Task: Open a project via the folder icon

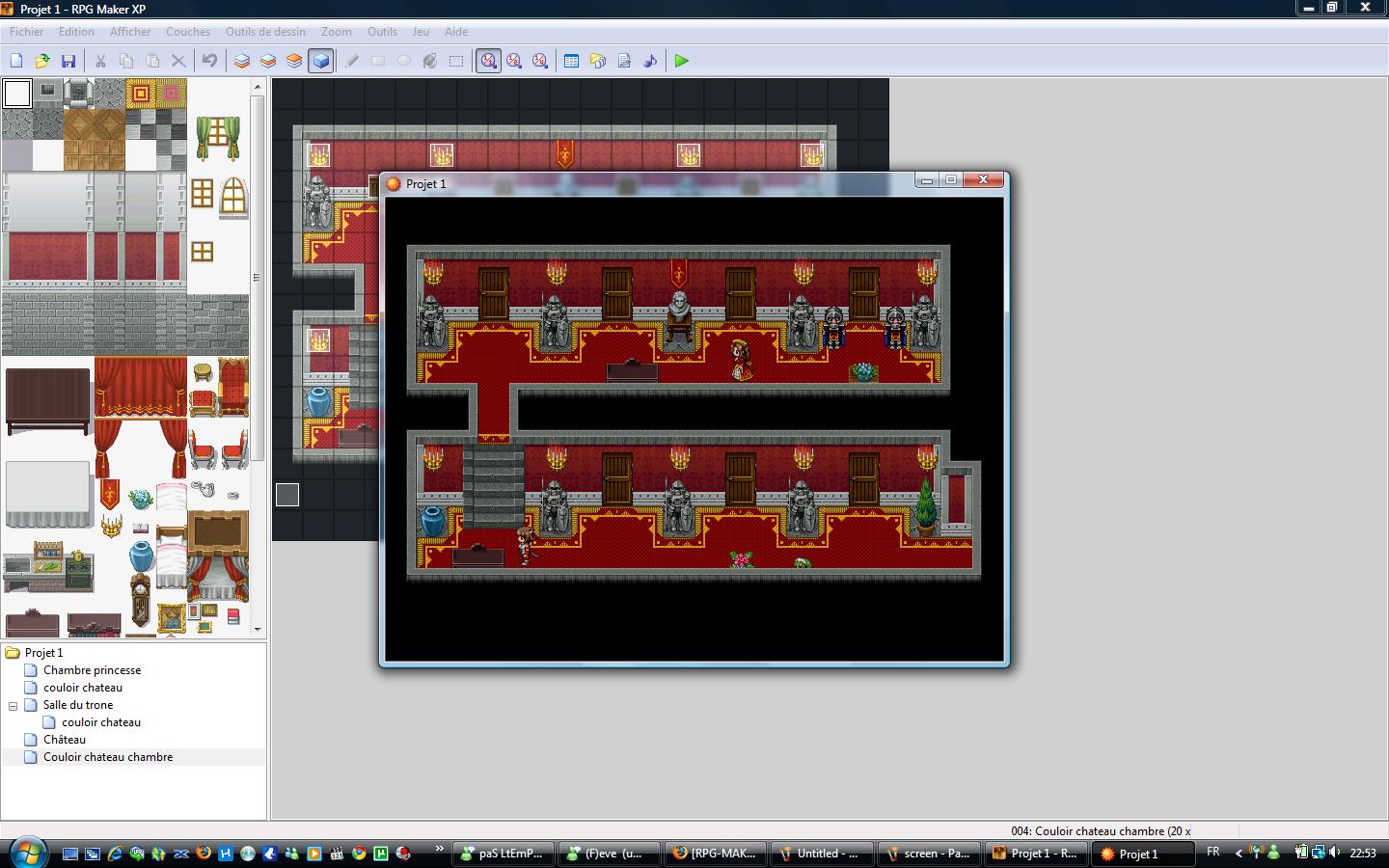Action: point(42,61)
